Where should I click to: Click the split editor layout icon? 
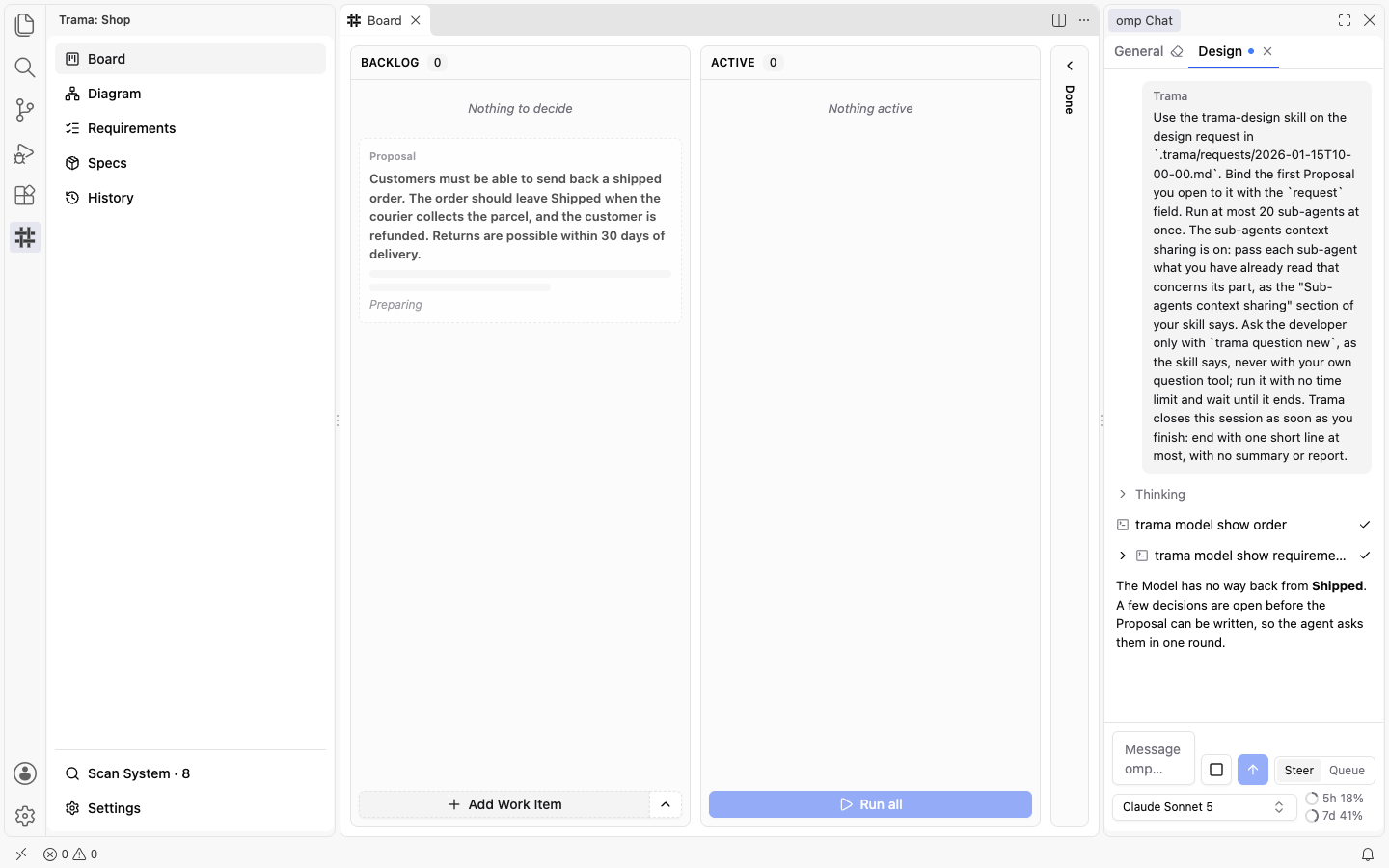point(1059,20)
